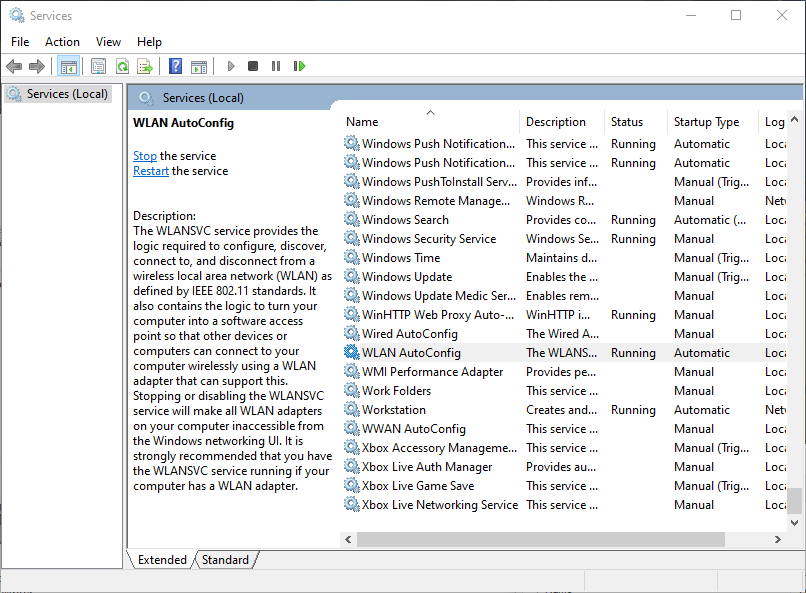The image size is (806, 593).
Task: Click the Stop Service toolbar button
Action: [253, 66]
